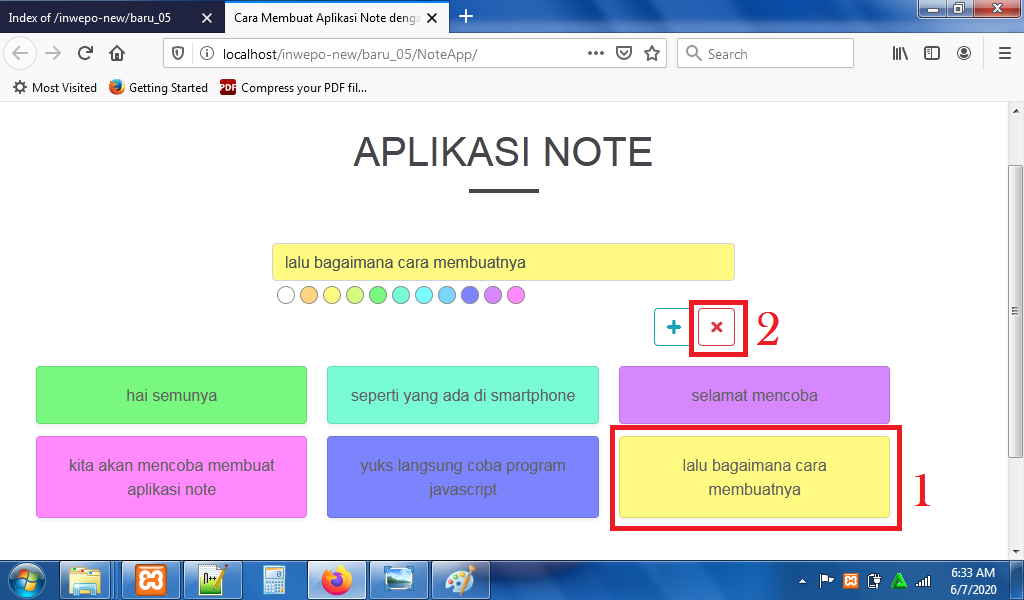Toggle the sidebar view icon

tap(932, 54)
